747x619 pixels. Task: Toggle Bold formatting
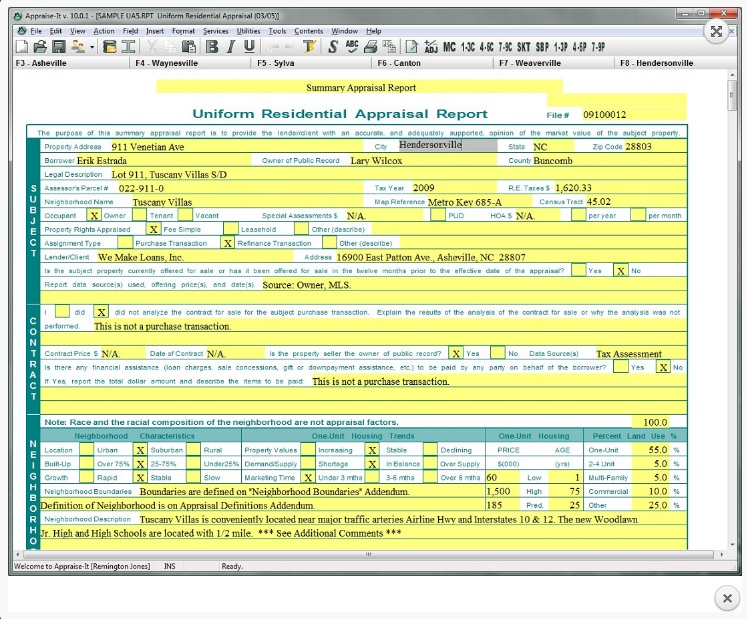point(212,46)
